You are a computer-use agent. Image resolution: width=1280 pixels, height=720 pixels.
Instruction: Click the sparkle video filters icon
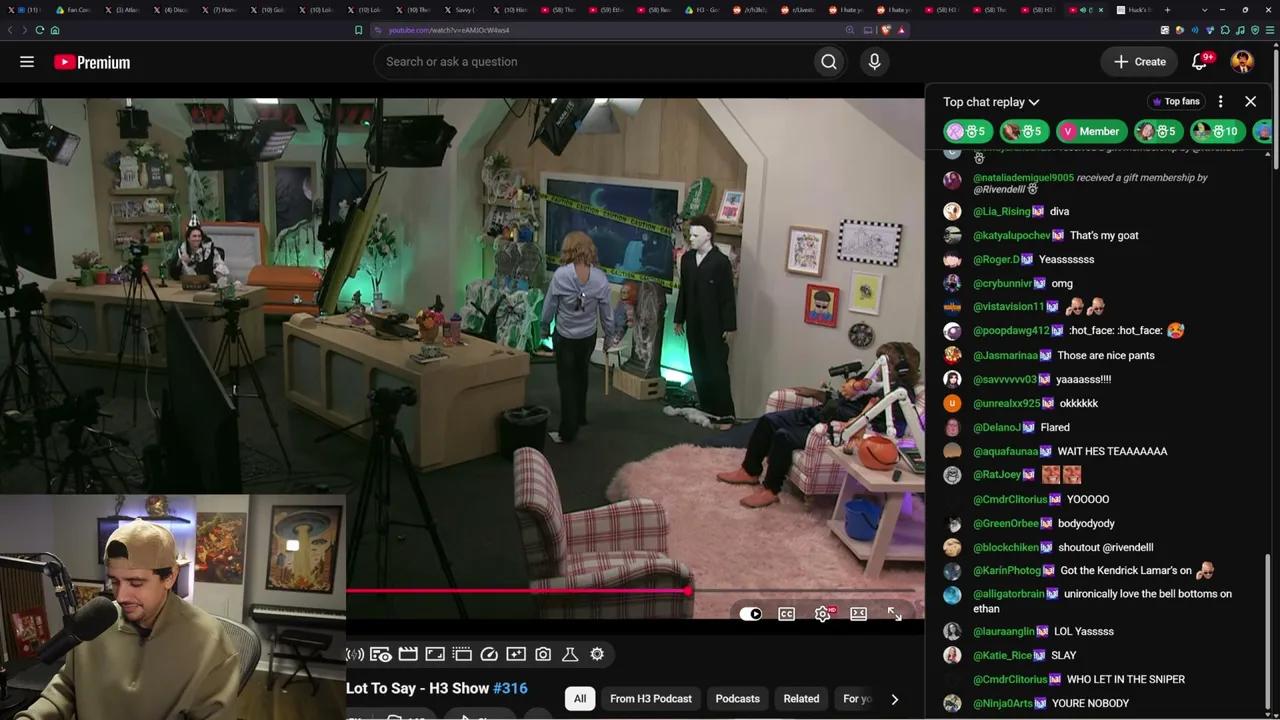click(516, 654)
